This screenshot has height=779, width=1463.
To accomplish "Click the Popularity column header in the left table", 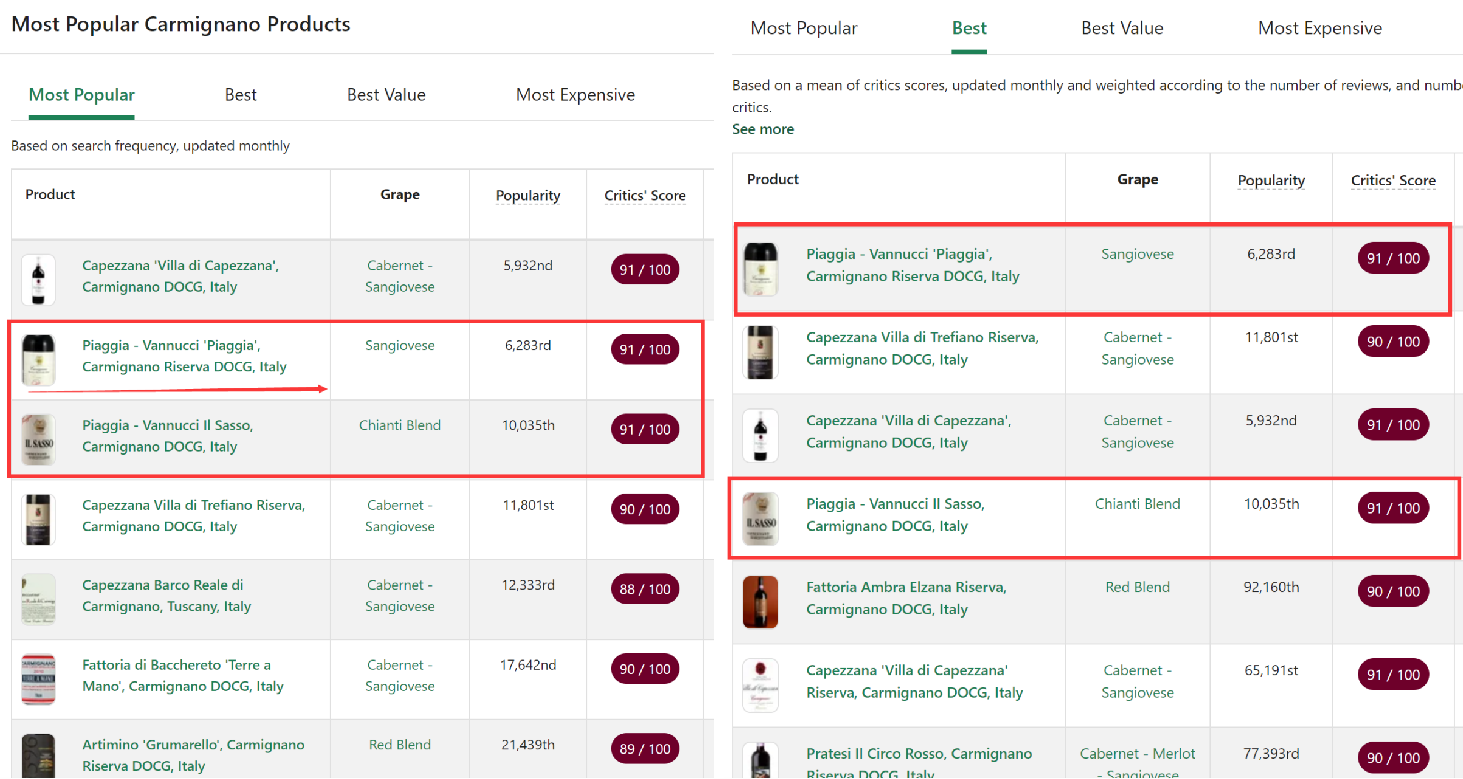I will coord(528,196).
